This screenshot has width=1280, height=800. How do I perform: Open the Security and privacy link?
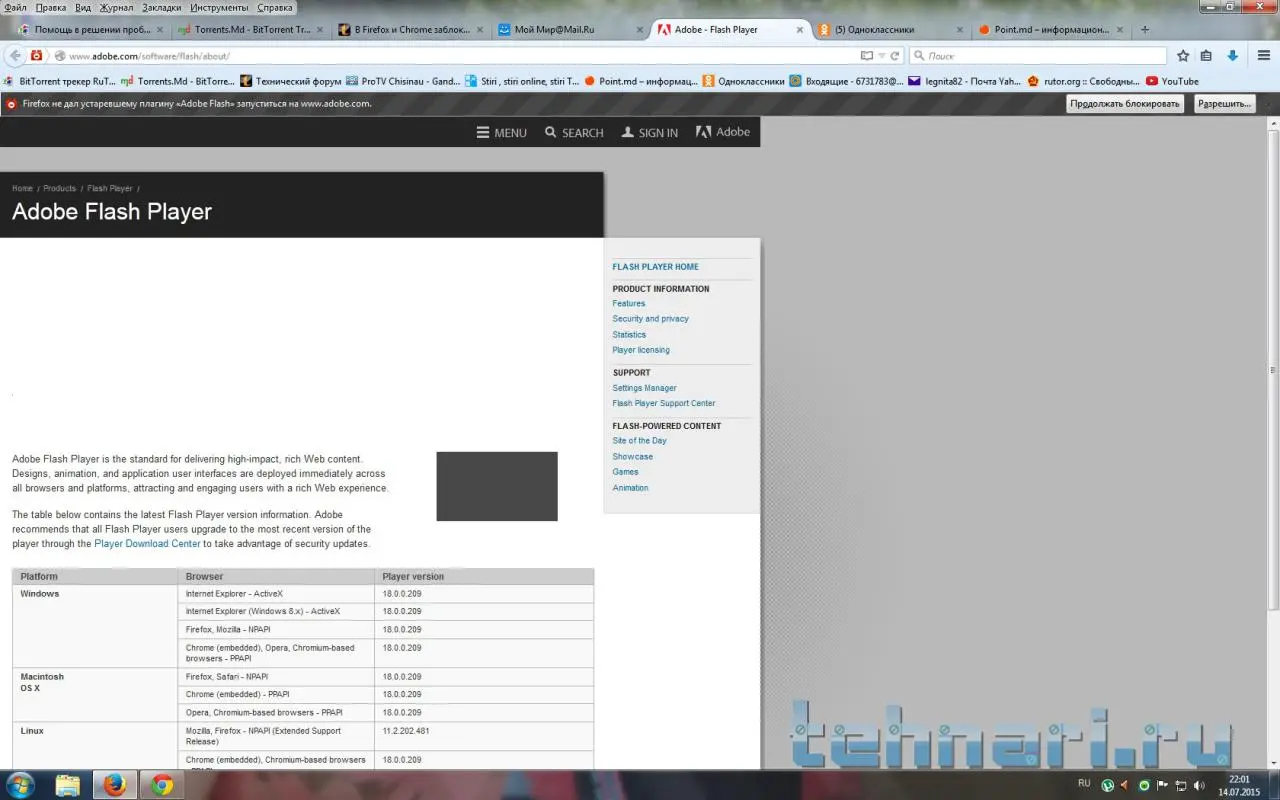(651, 319)
